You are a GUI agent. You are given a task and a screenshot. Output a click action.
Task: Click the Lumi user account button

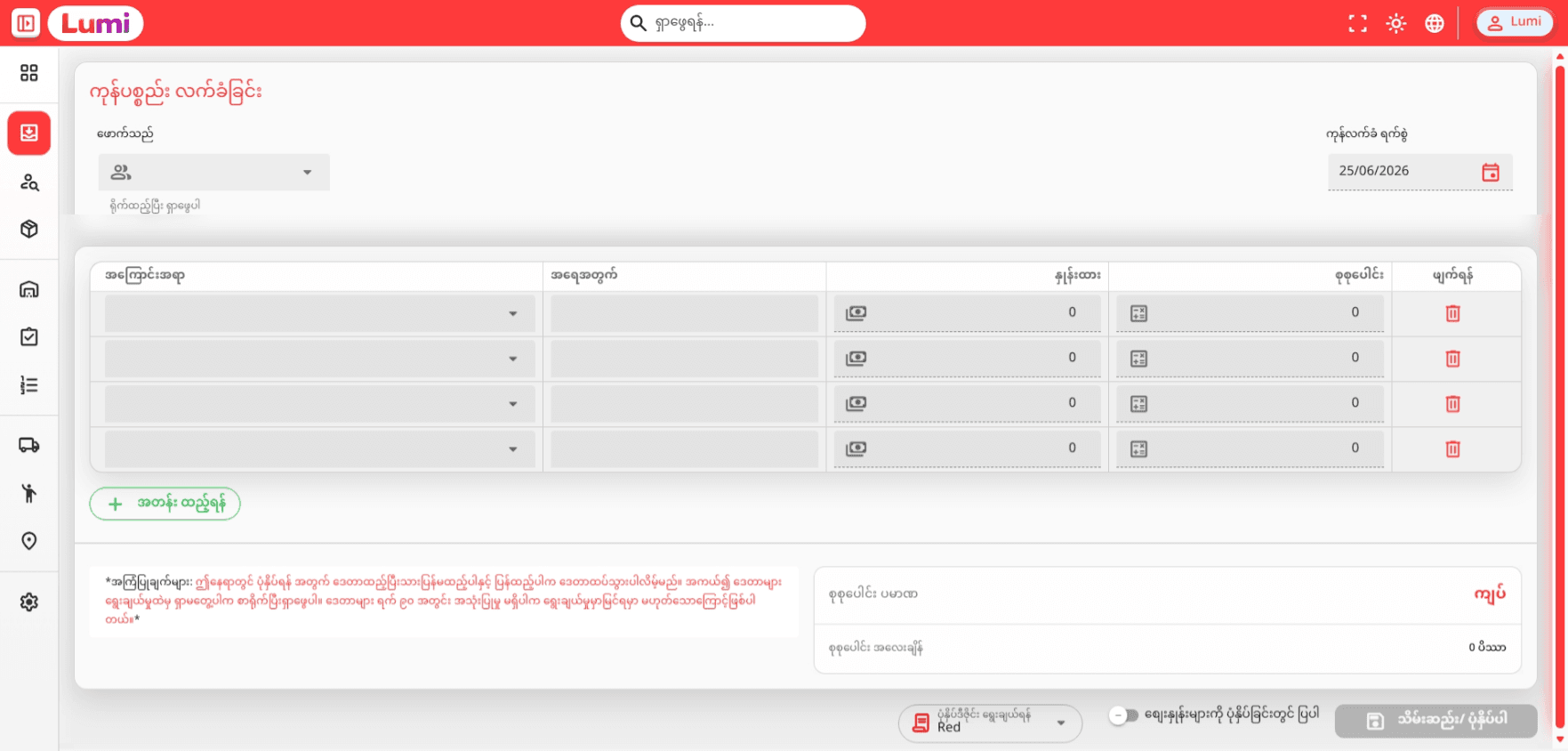[1514, 22]
